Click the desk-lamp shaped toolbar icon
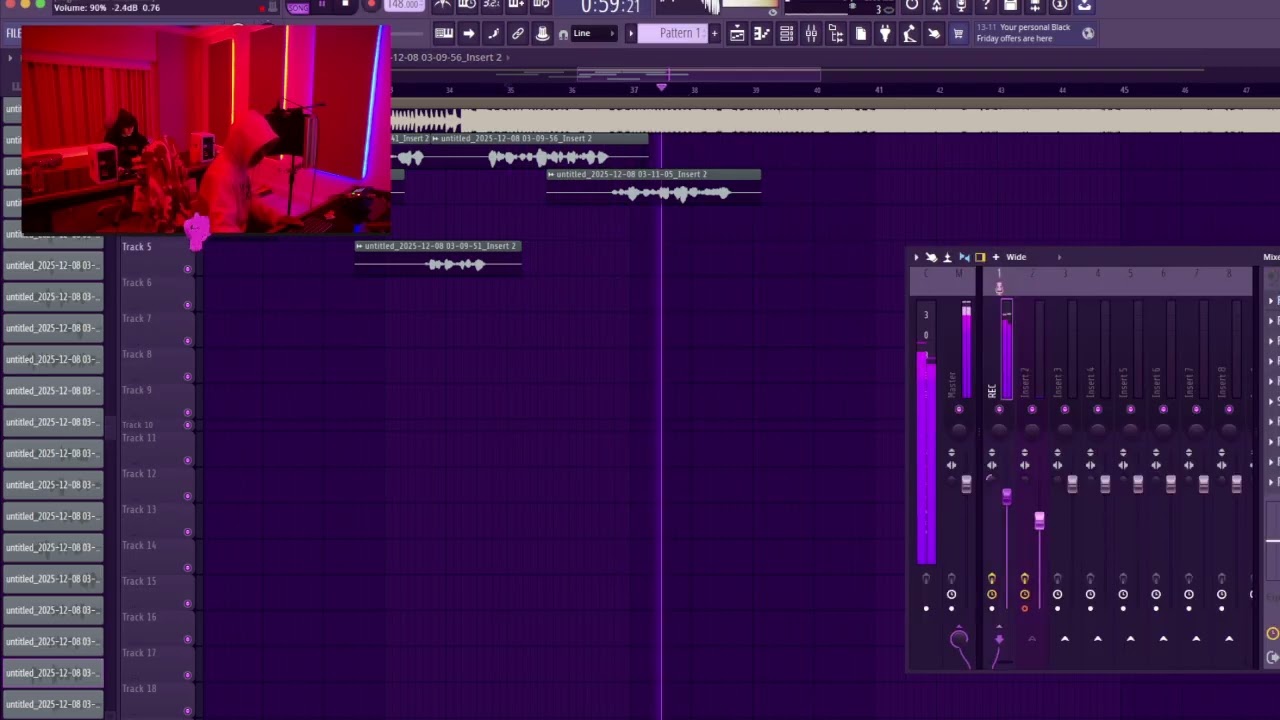 coord(909,34)
